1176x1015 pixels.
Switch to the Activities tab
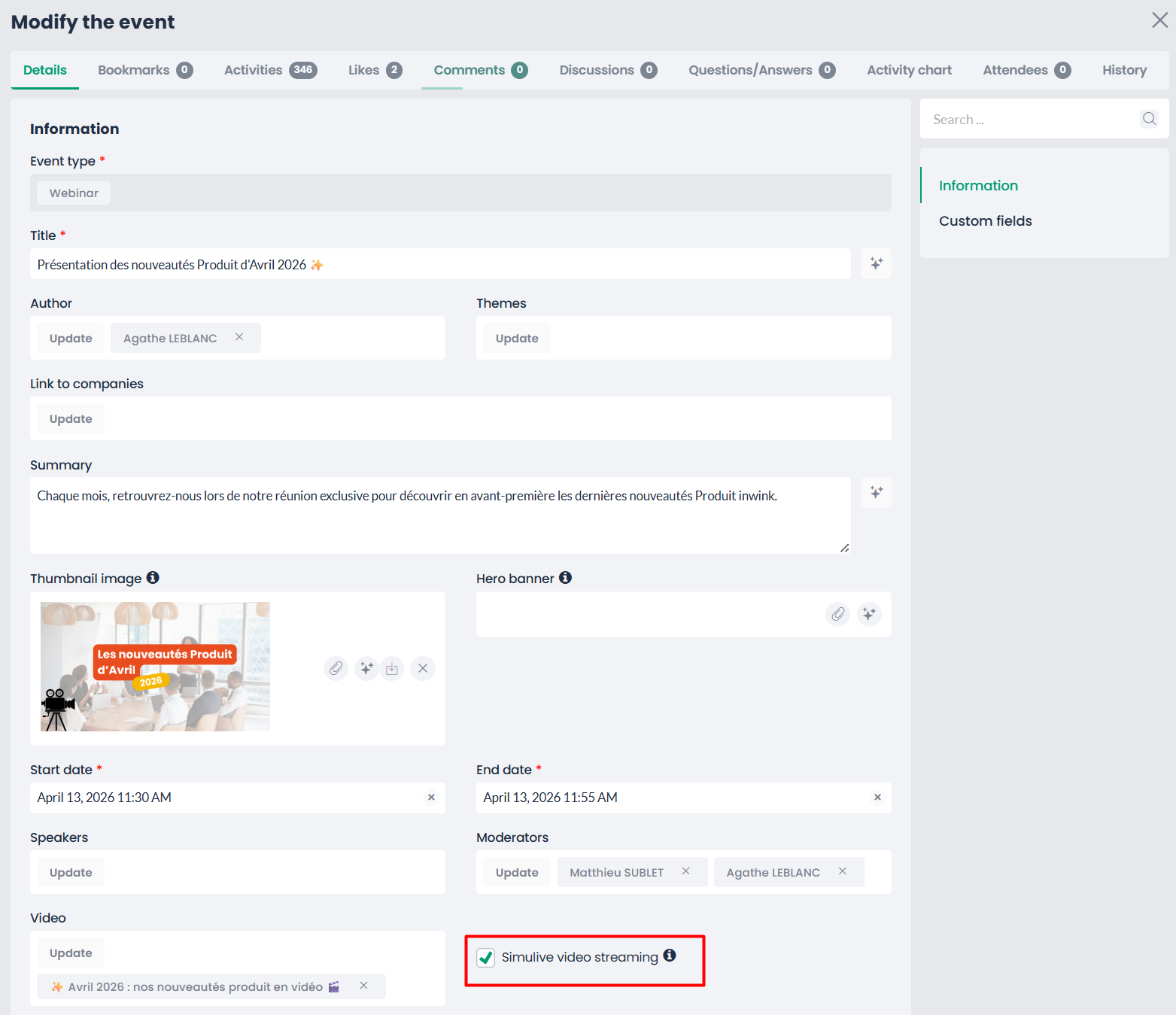[269, 70]
